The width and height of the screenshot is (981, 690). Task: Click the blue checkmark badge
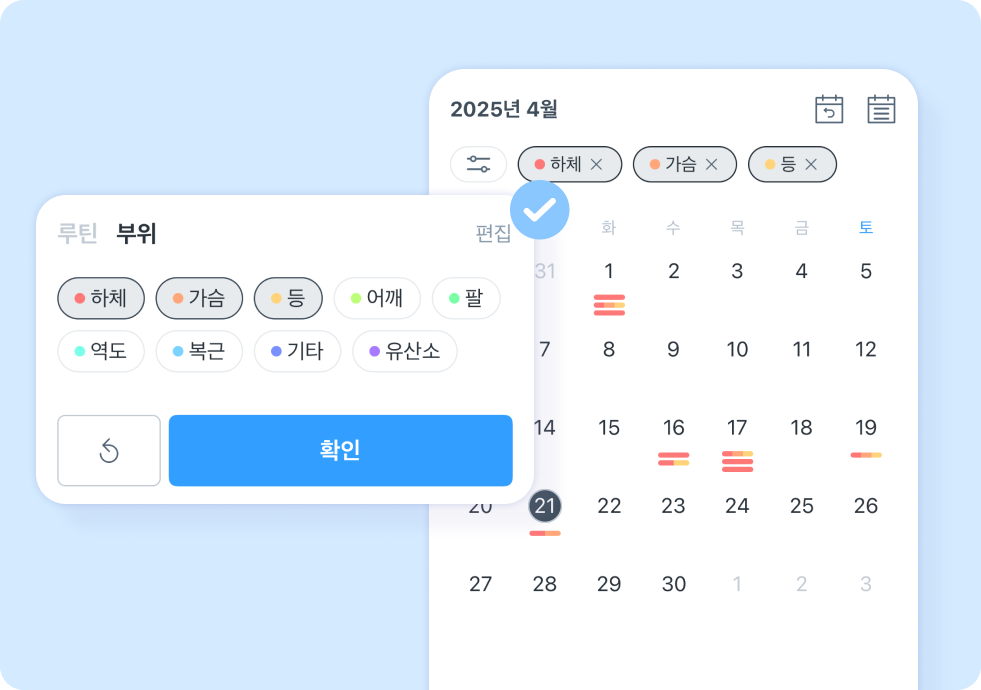[539, 210]
